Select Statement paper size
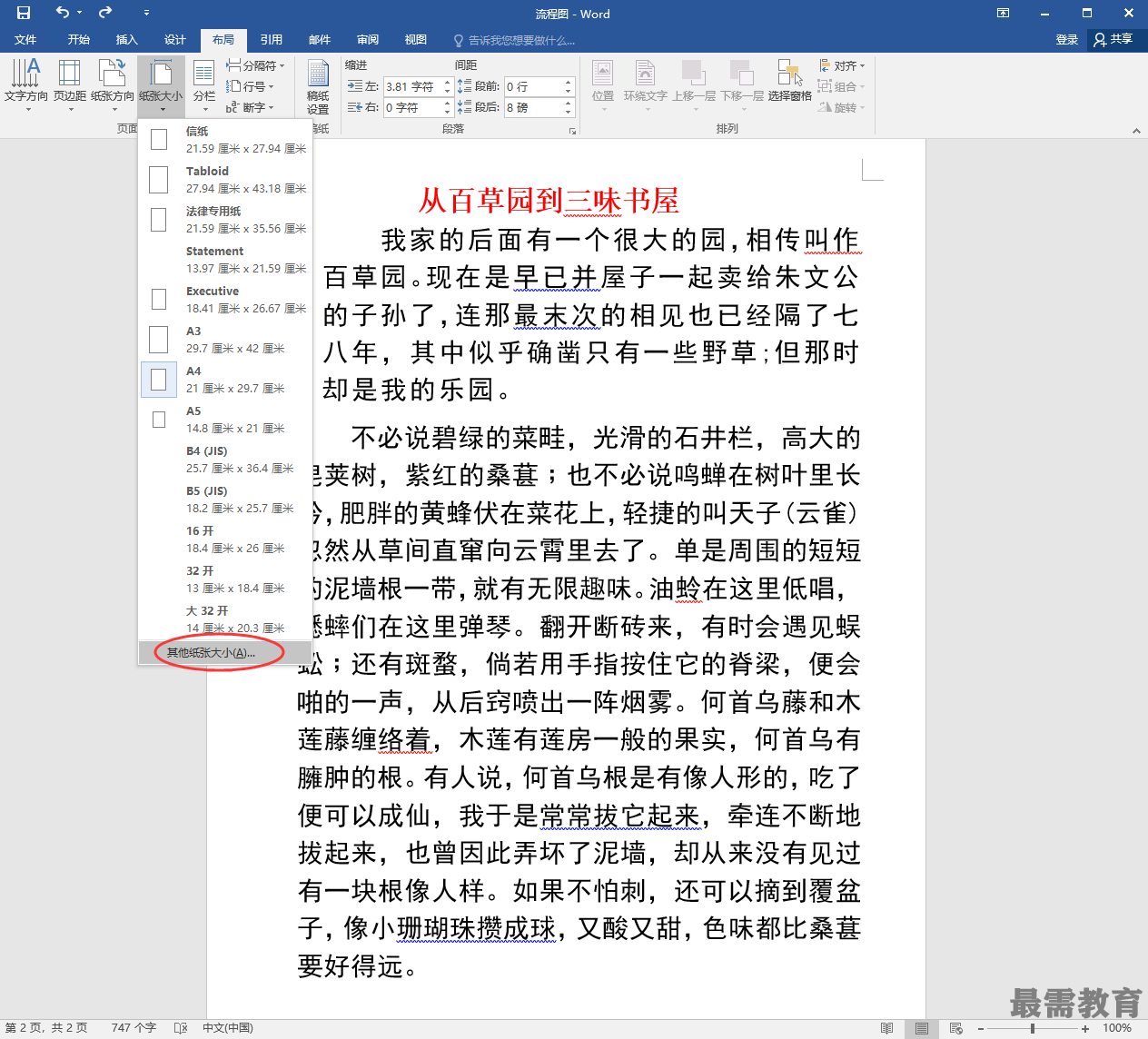The width and height of the screenshot is (1148, 1039). pyautogui.click(x=225, y=259)
